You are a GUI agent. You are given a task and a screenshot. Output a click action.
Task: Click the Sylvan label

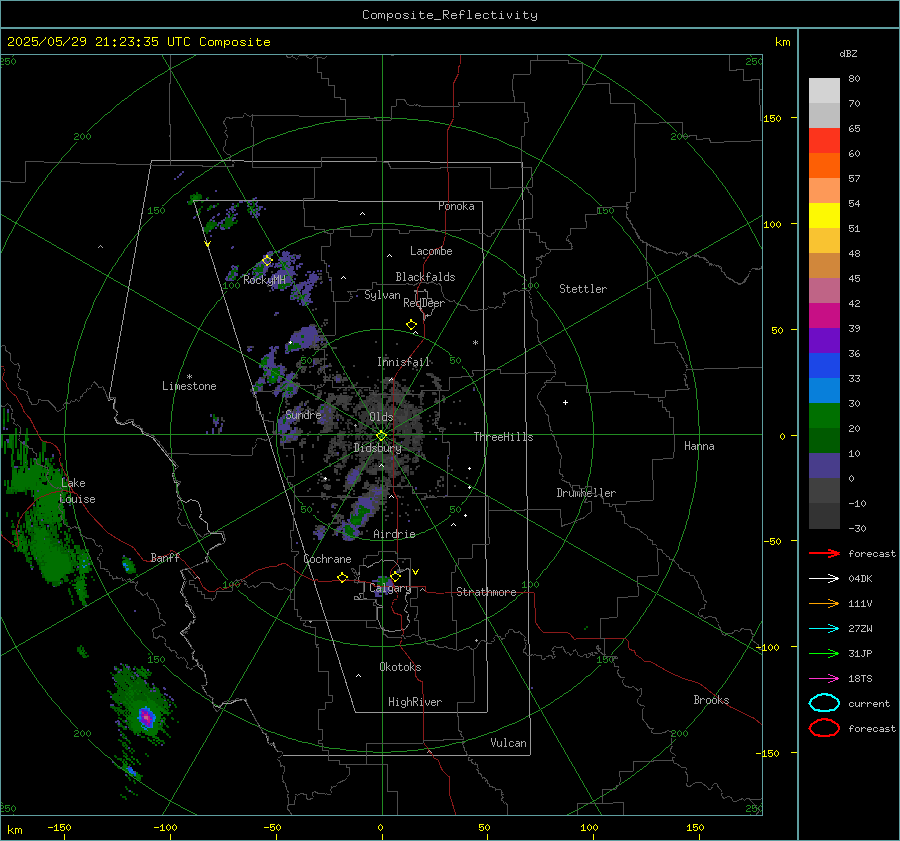pos(382,295)
